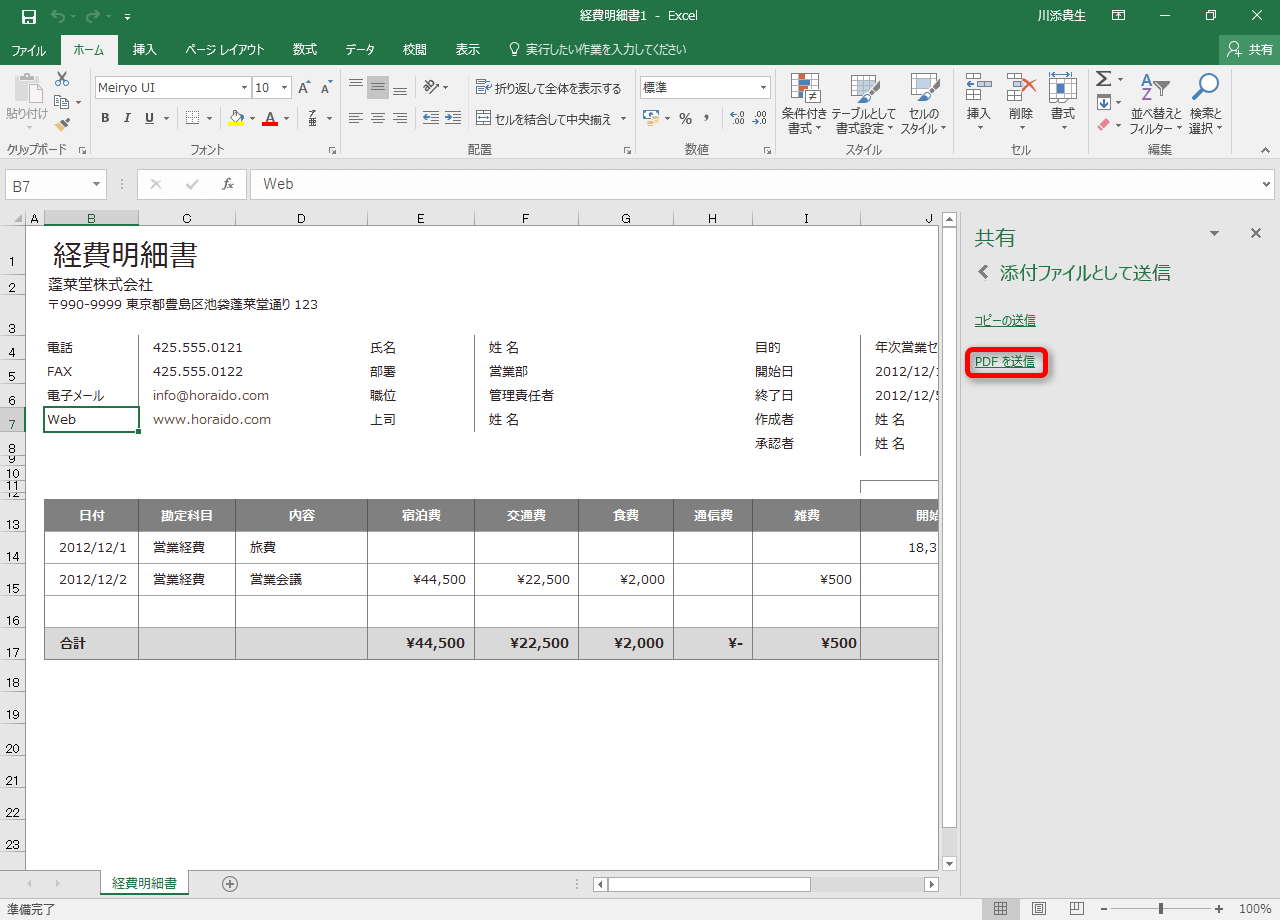The image size is (1280, 920).
Task: Switch to Page Break Preview in status bar
Action: click(x=1076, y=908)
